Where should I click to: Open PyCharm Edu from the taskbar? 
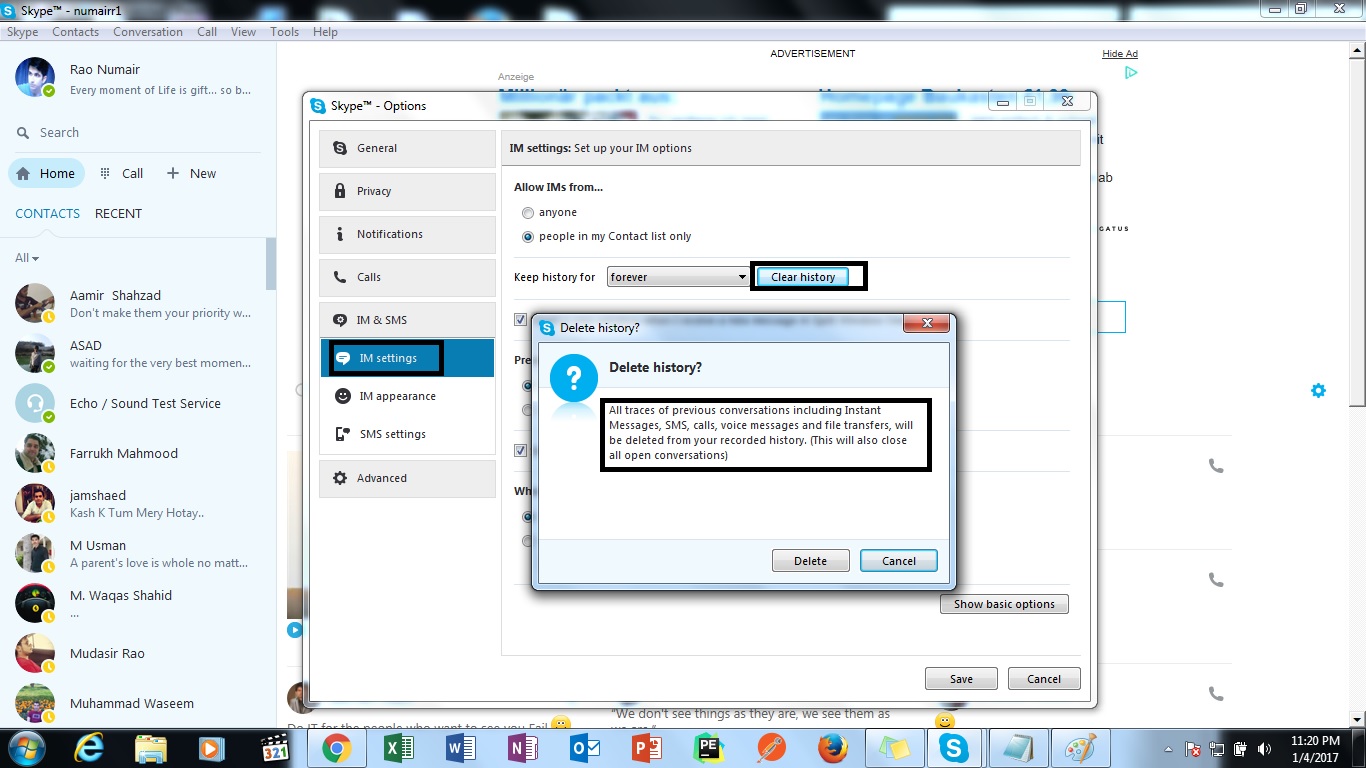pyautogui.click(x=709, y=748)
